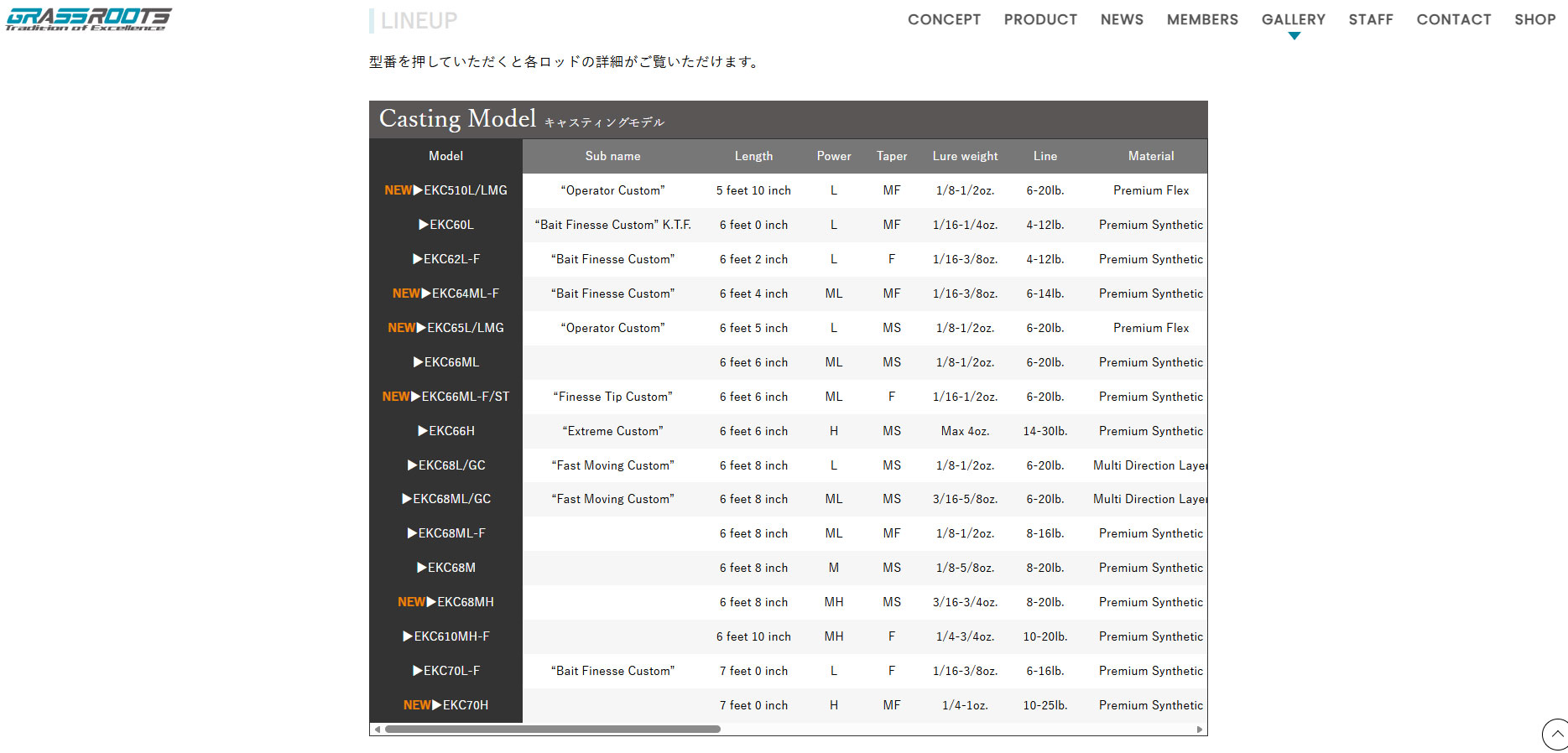
Task: Open the PRODUCT menu
Action: 1040,19
